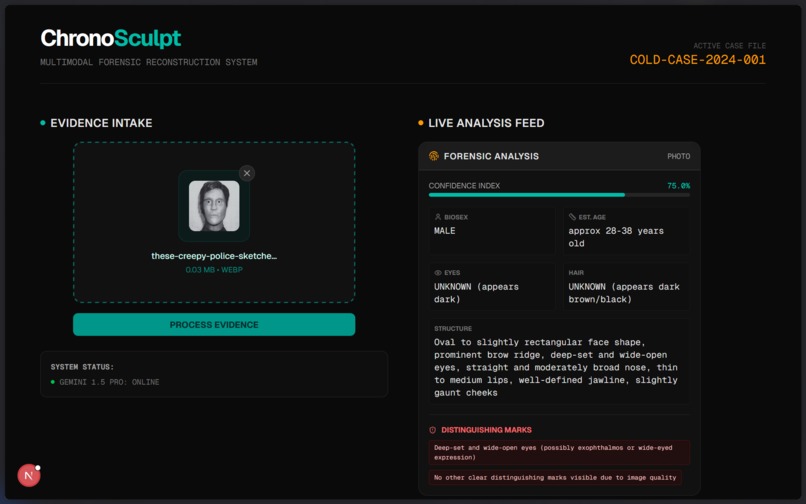Click the file name these-creepy-police-sketche…
The width and height of the screenshot is (806, 504).
pyautogui.click(x=214, y=256)
